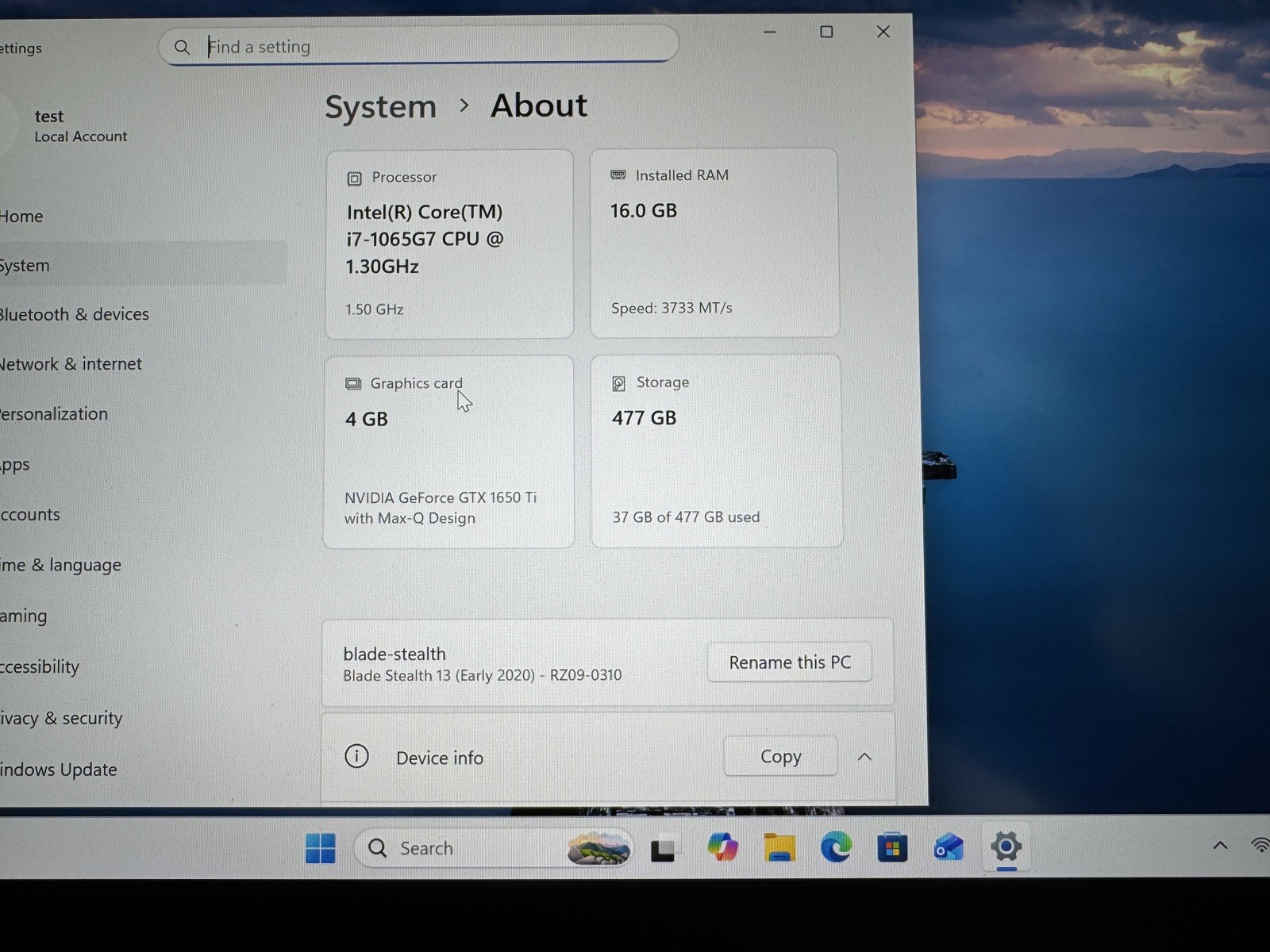Launch Copilot from the taskbar
Viewport: 1270px width, 952px height.
pos(722,847)
